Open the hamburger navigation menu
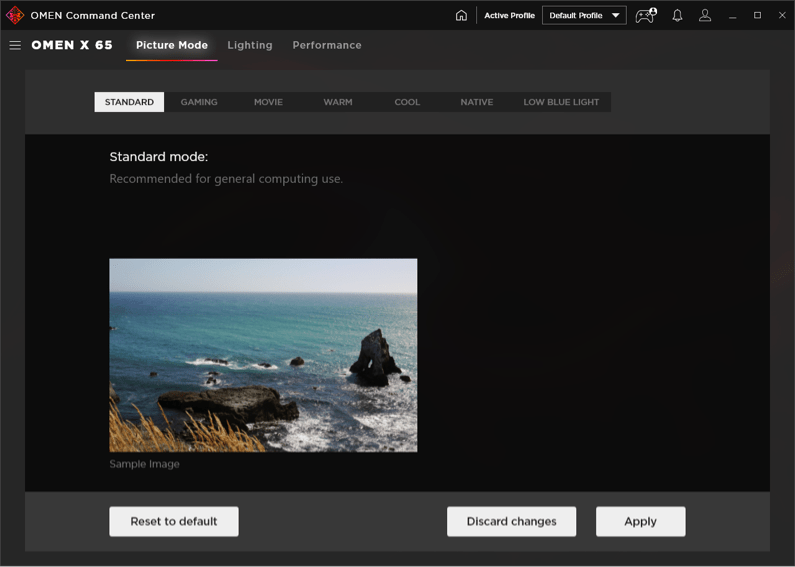795x567 pixels. 15,45
